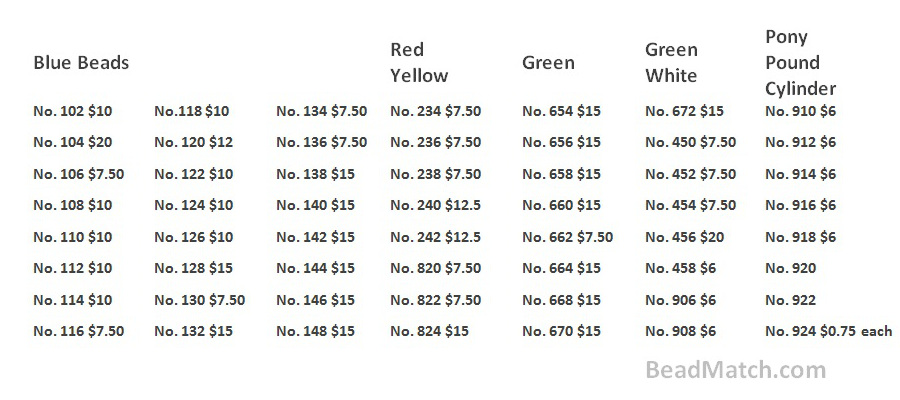Click the No. 120 $12 item
900x400 pixels.
click(193, 142)
